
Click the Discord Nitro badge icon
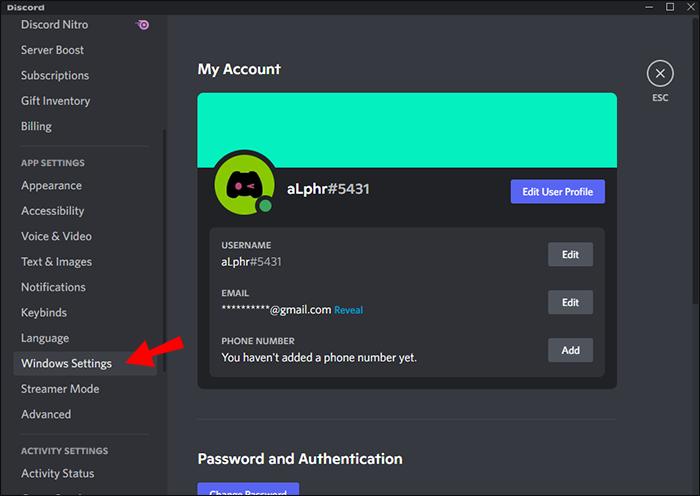144,25
